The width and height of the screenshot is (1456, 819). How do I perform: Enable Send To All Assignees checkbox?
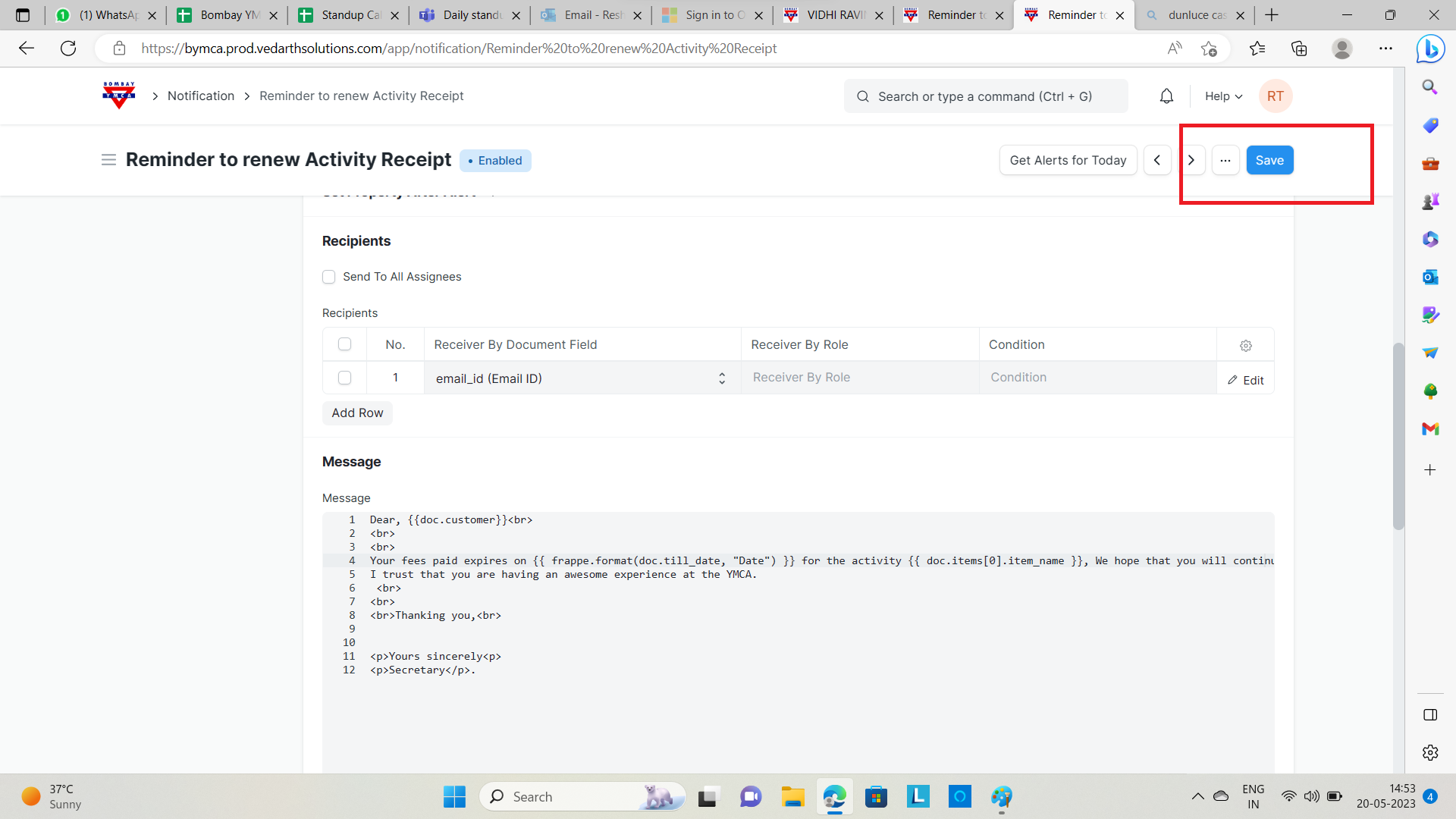point(329,277)
